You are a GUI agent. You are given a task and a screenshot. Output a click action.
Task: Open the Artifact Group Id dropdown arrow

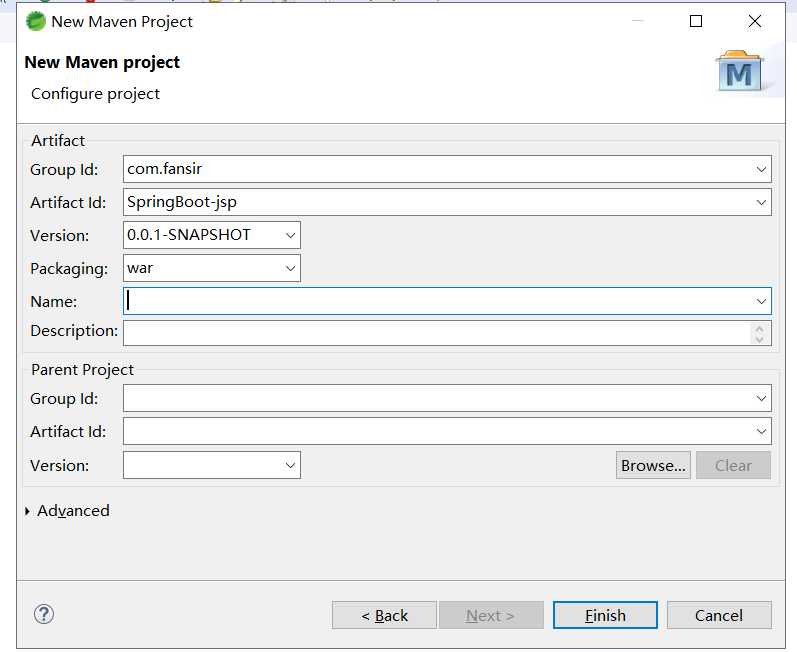pyautogui.click(x=761, y=169)
